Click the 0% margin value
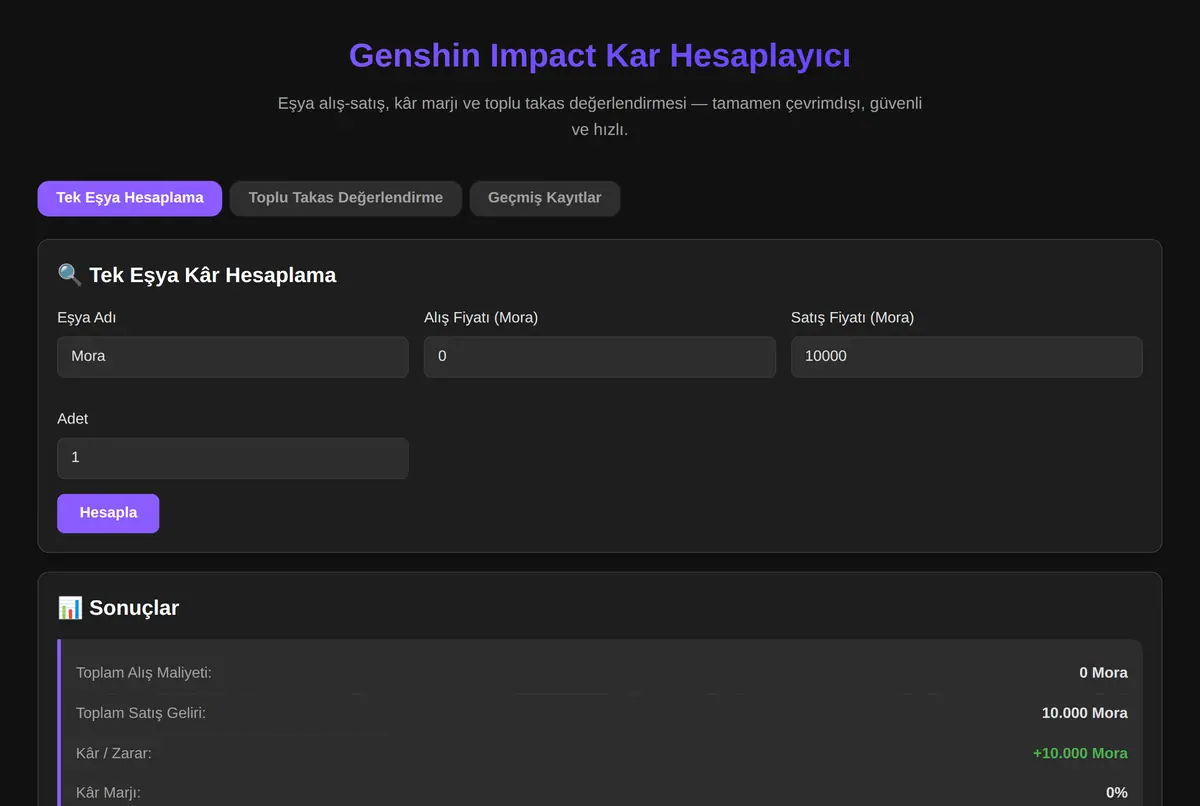This screenshot has width=1200, height=806. (x=1117, y=793)
